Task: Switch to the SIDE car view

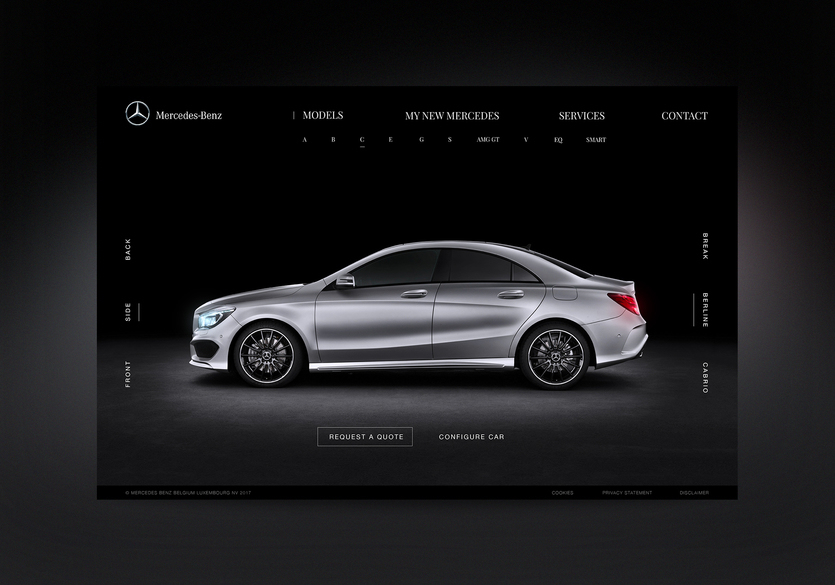Action: [128, 312]
